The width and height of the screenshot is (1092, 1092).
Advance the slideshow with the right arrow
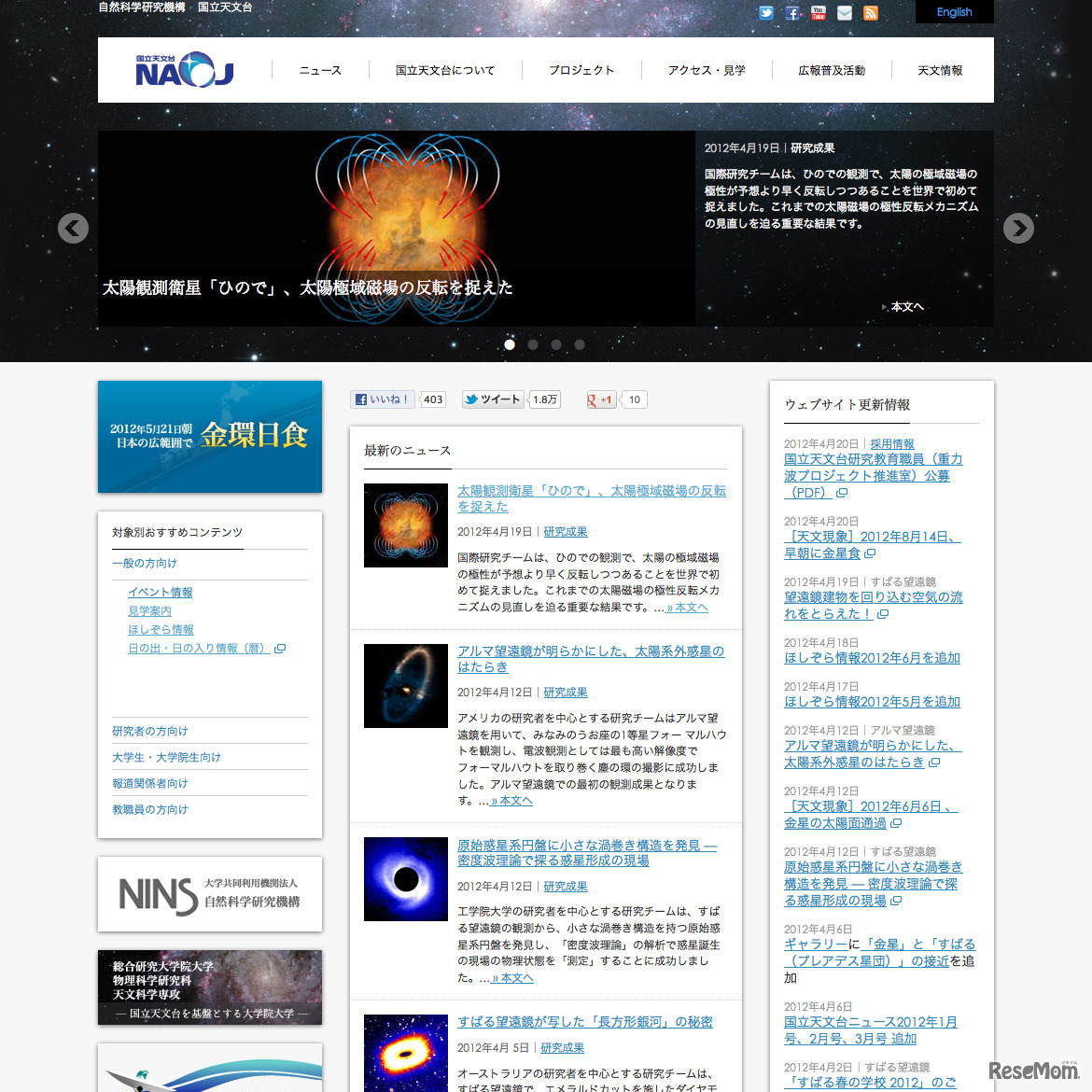(x=1018, y=228)
